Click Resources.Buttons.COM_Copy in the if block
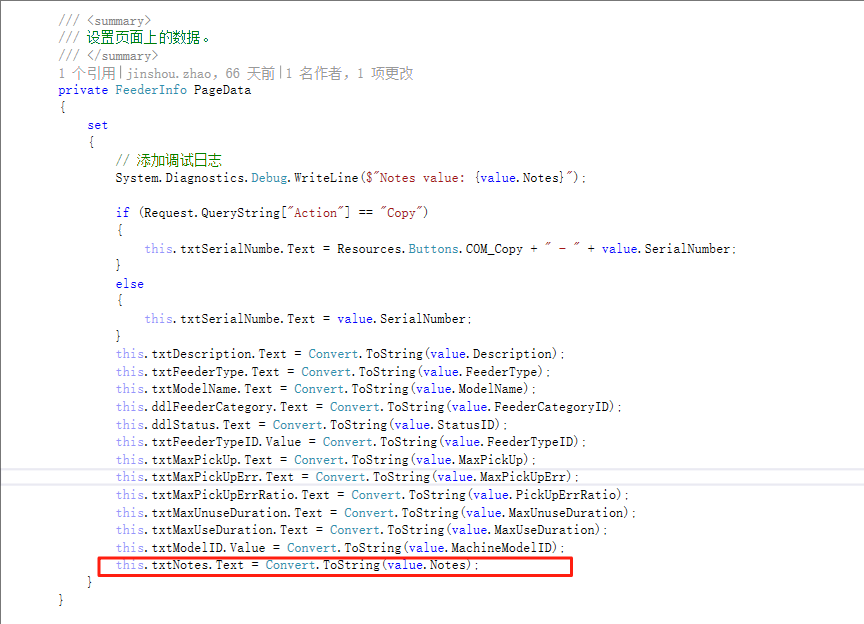 [x=430, y=249]
